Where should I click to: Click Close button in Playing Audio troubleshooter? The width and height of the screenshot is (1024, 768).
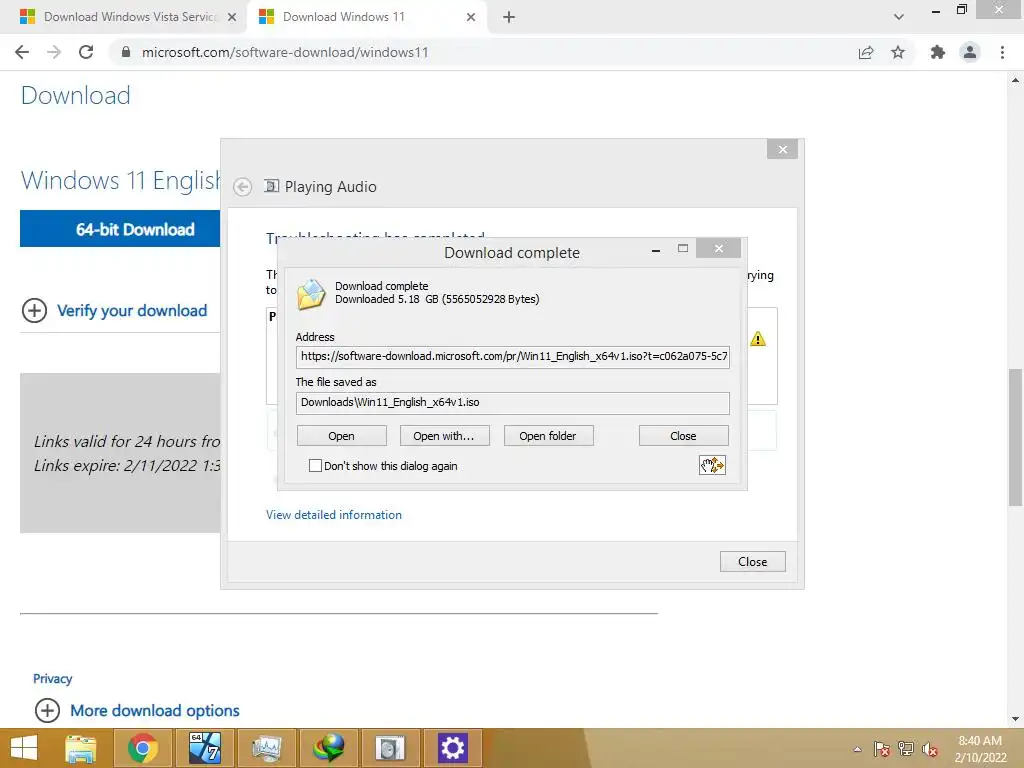pyautogui.click(x=752, y=562)
